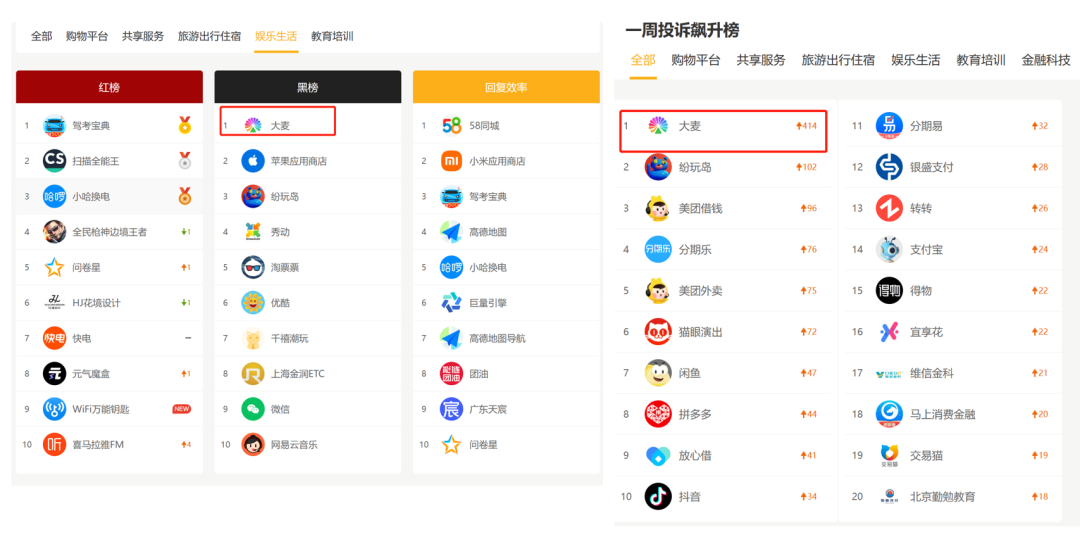Click the 银盛支付 icon
Screen dimensions: 1080x556
(x=889, y=167)
